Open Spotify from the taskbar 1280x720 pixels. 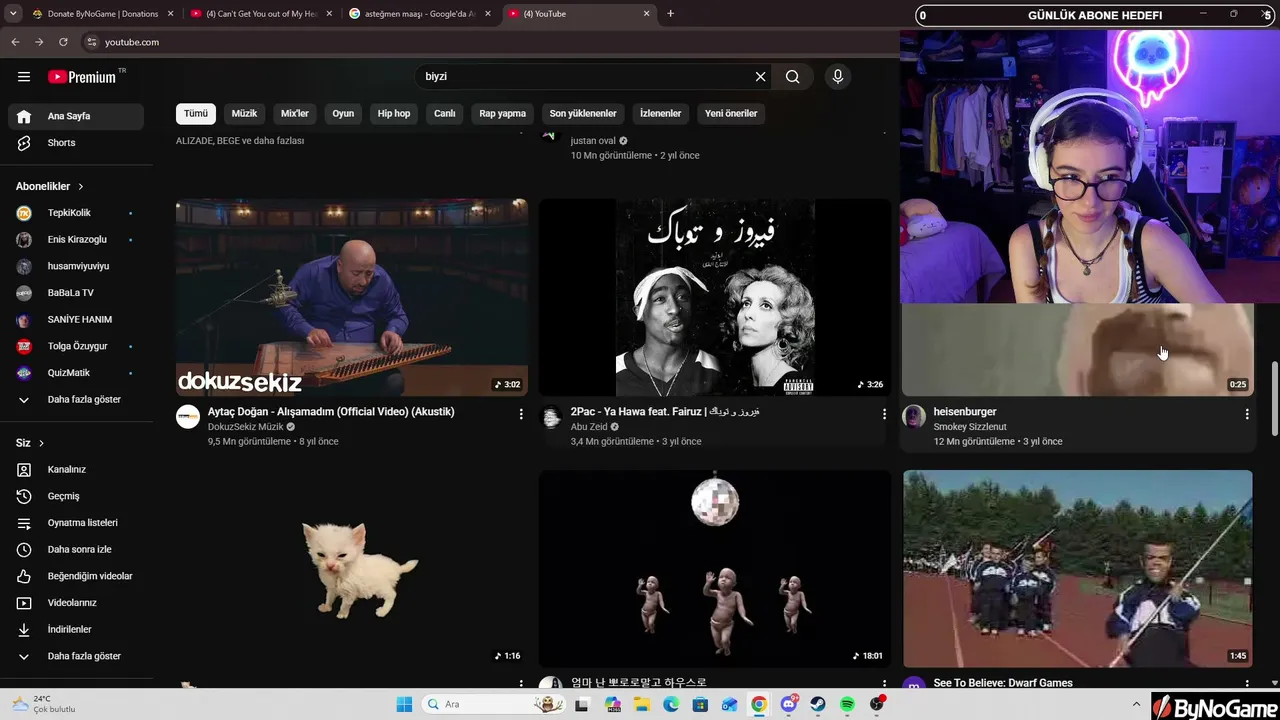coord(847,705)
